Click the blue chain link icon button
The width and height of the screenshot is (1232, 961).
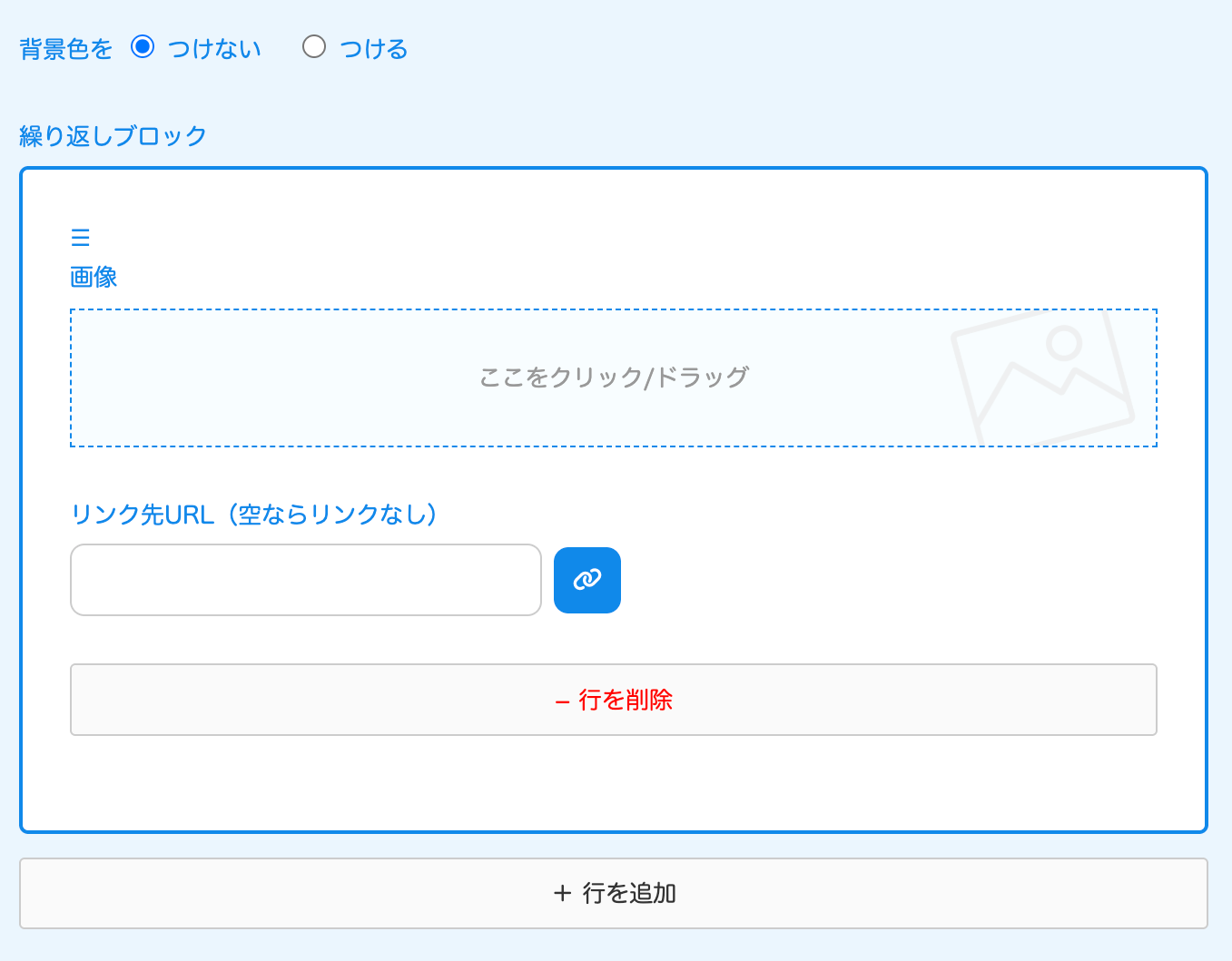586,580
